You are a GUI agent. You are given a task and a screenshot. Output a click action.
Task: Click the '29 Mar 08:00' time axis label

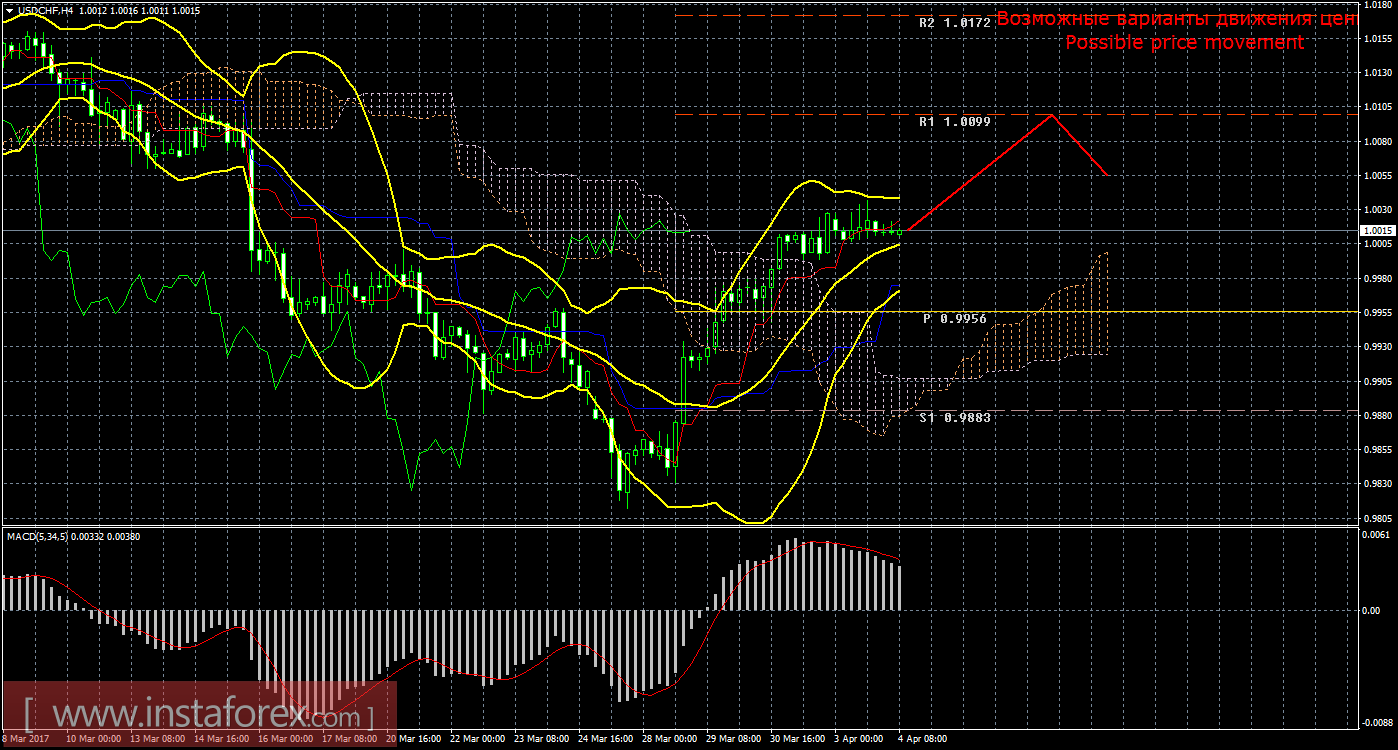[x=733, y=739]
